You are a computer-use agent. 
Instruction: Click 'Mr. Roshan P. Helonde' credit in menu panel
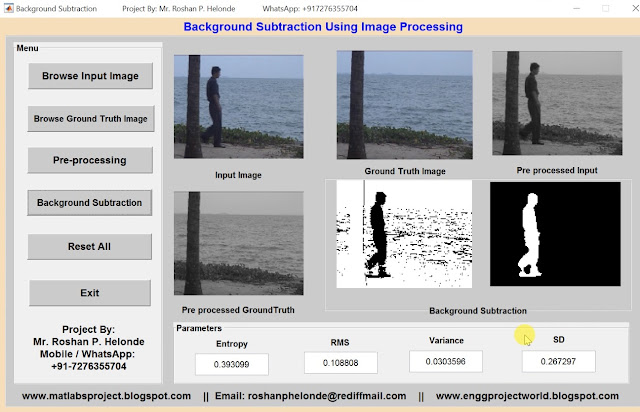(x=89, y=342)
